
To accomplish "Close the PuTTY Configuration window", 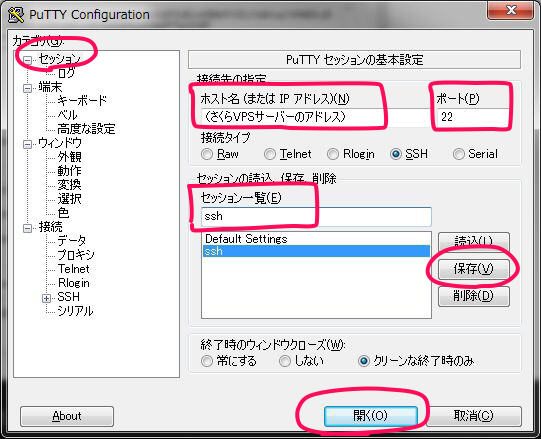I will (x=511, y=10).
